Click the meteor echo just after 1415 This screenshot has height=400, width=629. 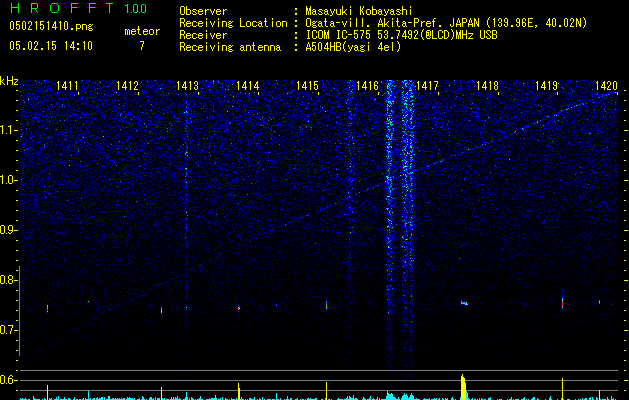(x=326, y=305)
